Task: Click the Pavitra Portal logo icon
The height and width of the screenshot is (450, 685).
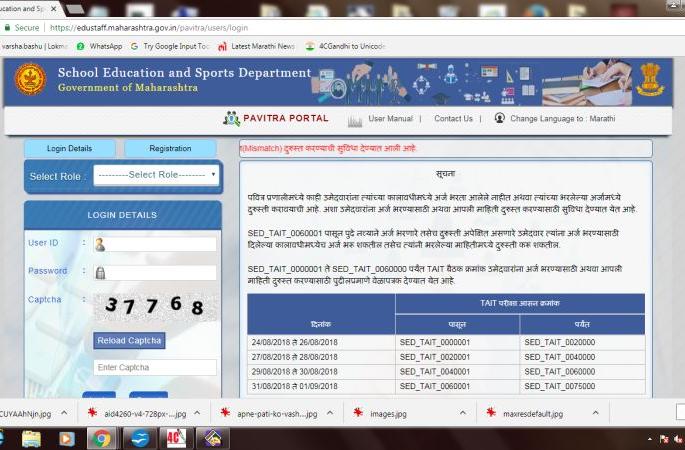Action: pos(231,118)
